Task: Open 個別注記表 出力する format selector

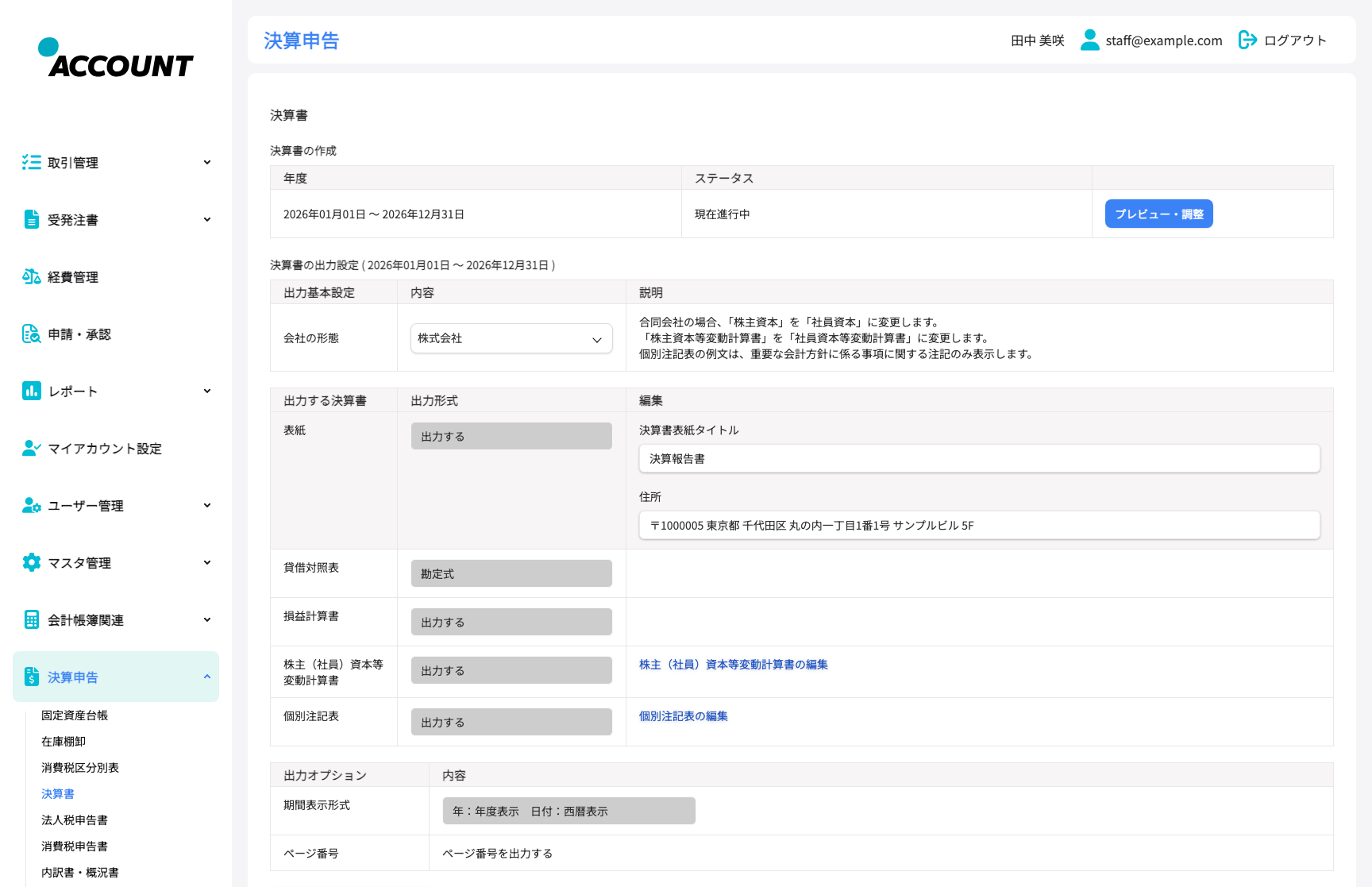Action: pyautogui.click(x=511, y=722)
